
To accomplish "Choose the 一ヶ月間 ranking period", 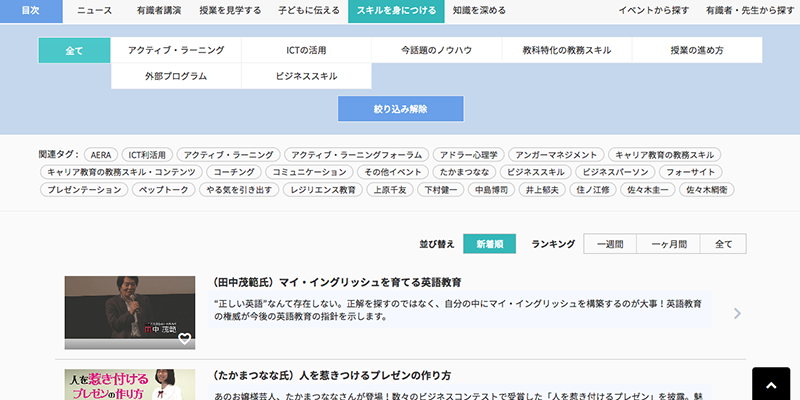I will tap(669, 244).
